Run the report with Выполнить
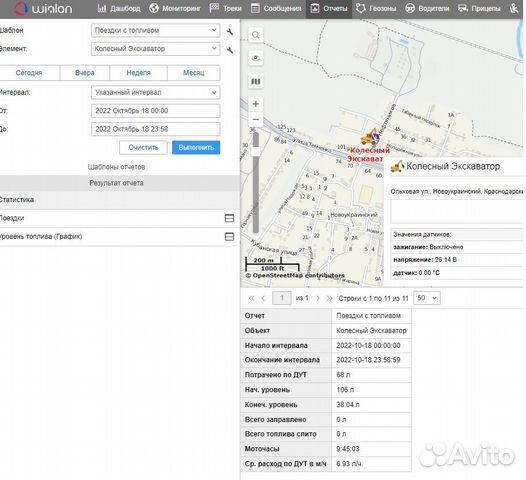Screen dimensions: 526x480 (x=196, y=148)
